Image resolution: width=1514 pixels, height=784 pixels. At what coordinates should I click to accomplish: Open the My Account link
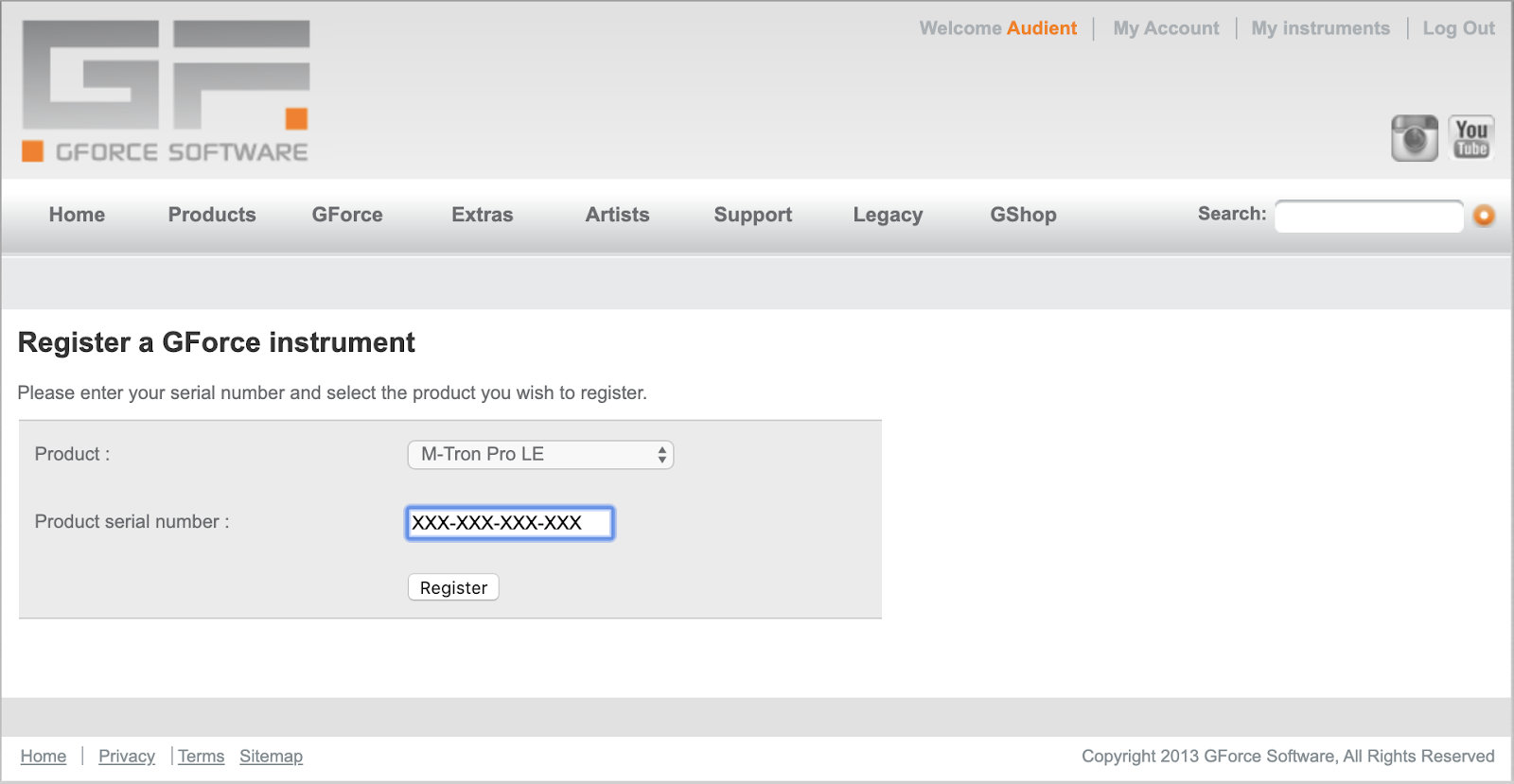click(x=1166, y=28)
